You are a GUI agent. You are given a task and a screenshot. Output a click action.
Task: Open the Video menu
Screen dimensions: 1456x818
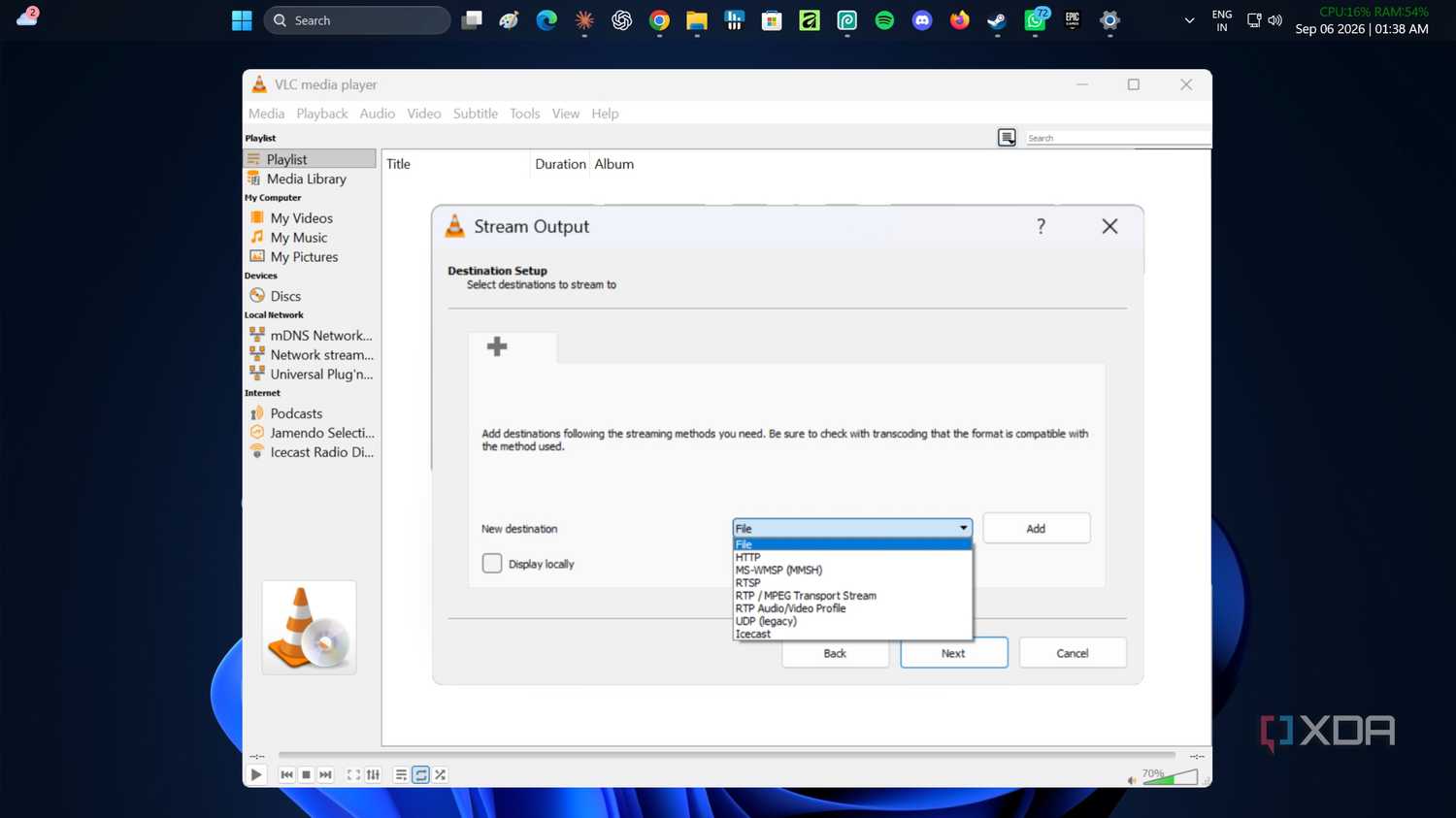tap(424, 114)
